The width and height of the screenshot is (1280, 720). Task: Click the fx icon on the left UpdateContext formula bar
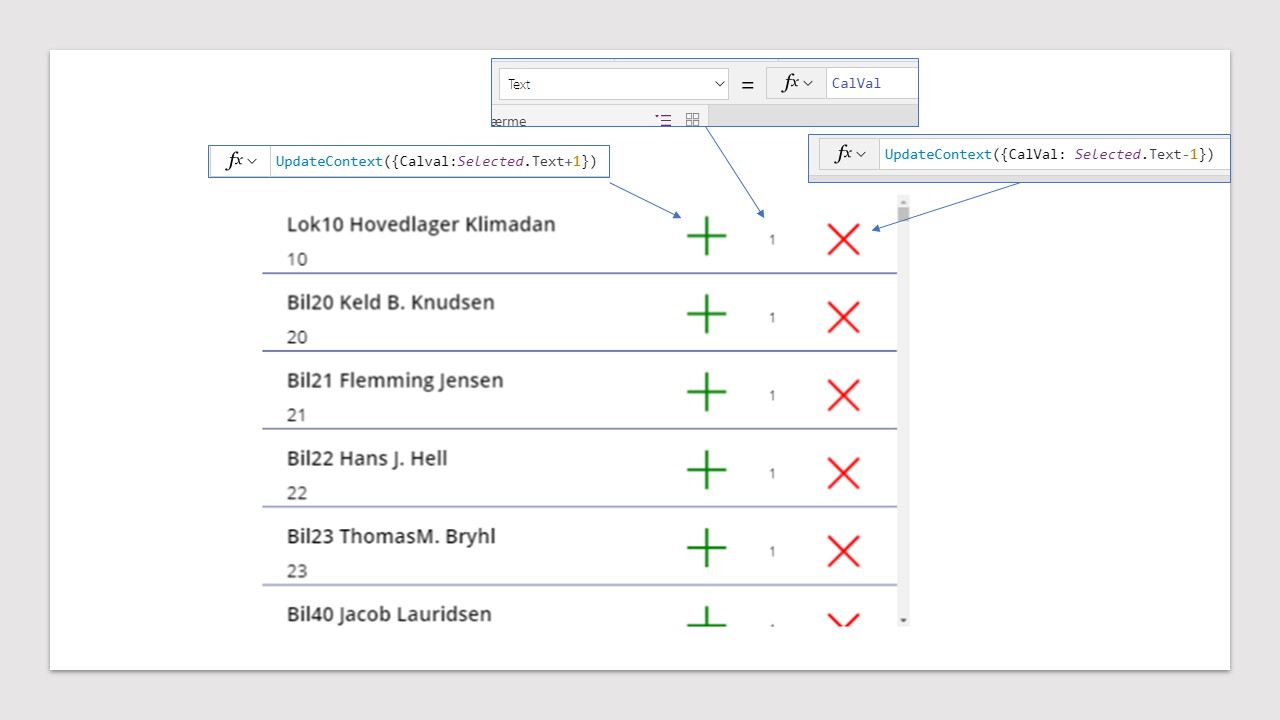234,160
